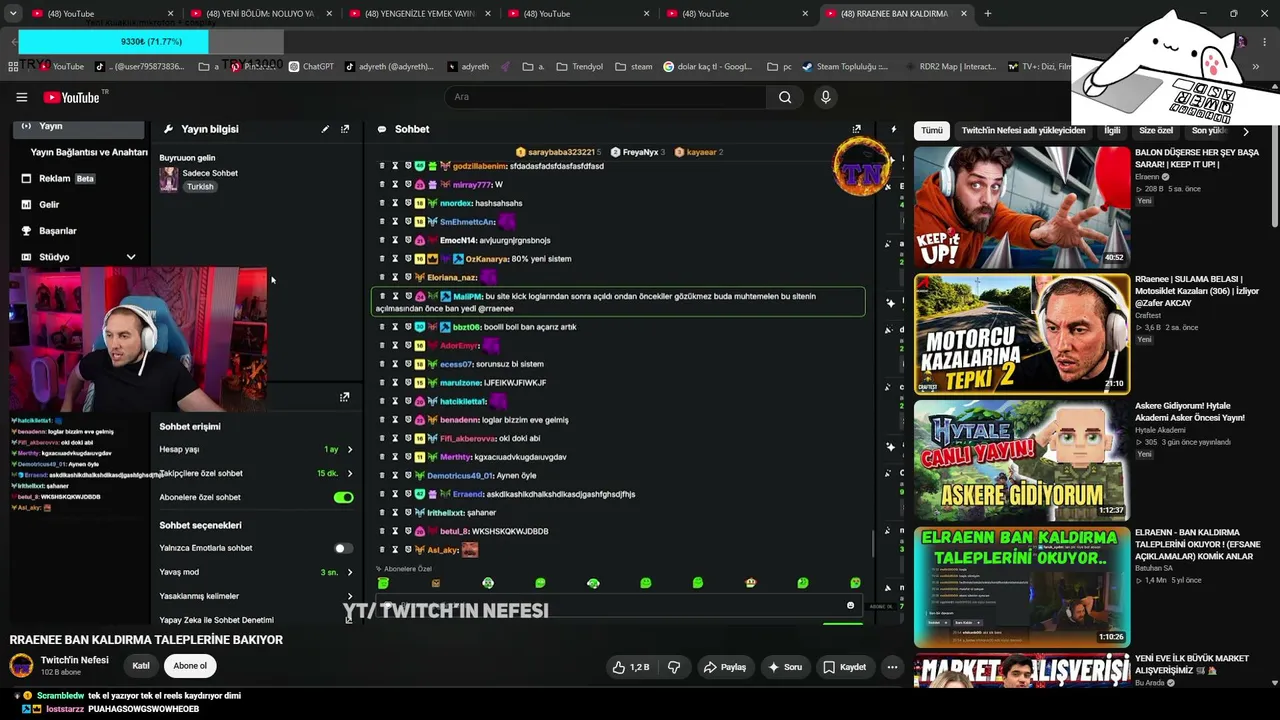Select the Tümü filter chip
The height and width of the screenshot is (720, 1280).
click(x=932, y=131)
